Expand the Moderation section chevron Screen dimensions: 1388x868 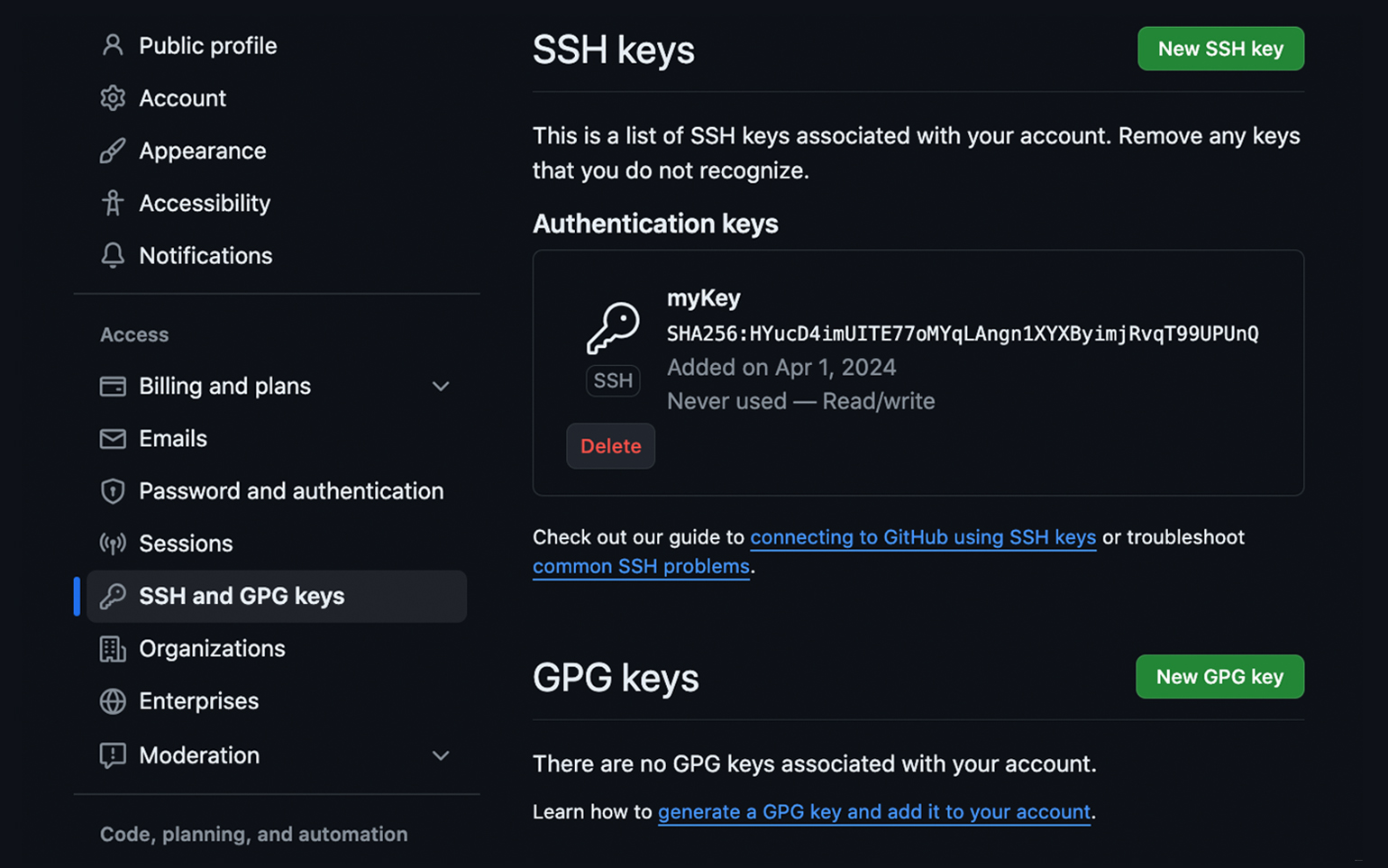(x=441, y=755)
